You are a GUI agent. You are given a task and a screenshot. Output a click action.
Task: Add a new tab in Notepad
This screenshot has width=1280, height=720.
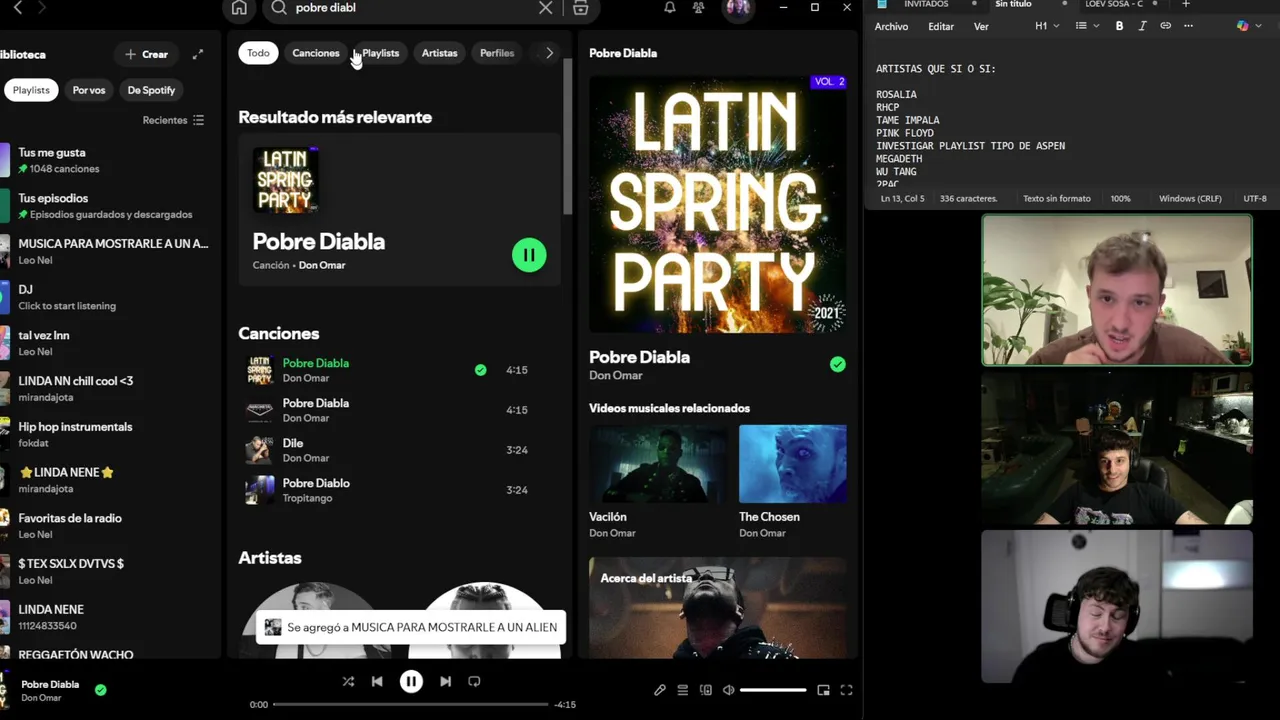tap(1186, 4)
